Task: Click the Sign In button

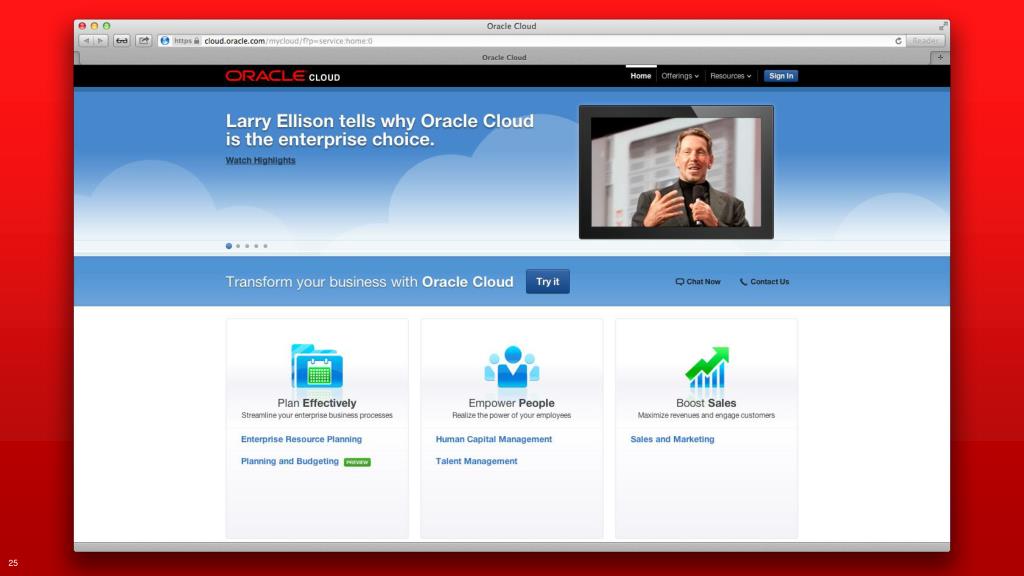Action: pyautogui.click(x=781, y=76)
